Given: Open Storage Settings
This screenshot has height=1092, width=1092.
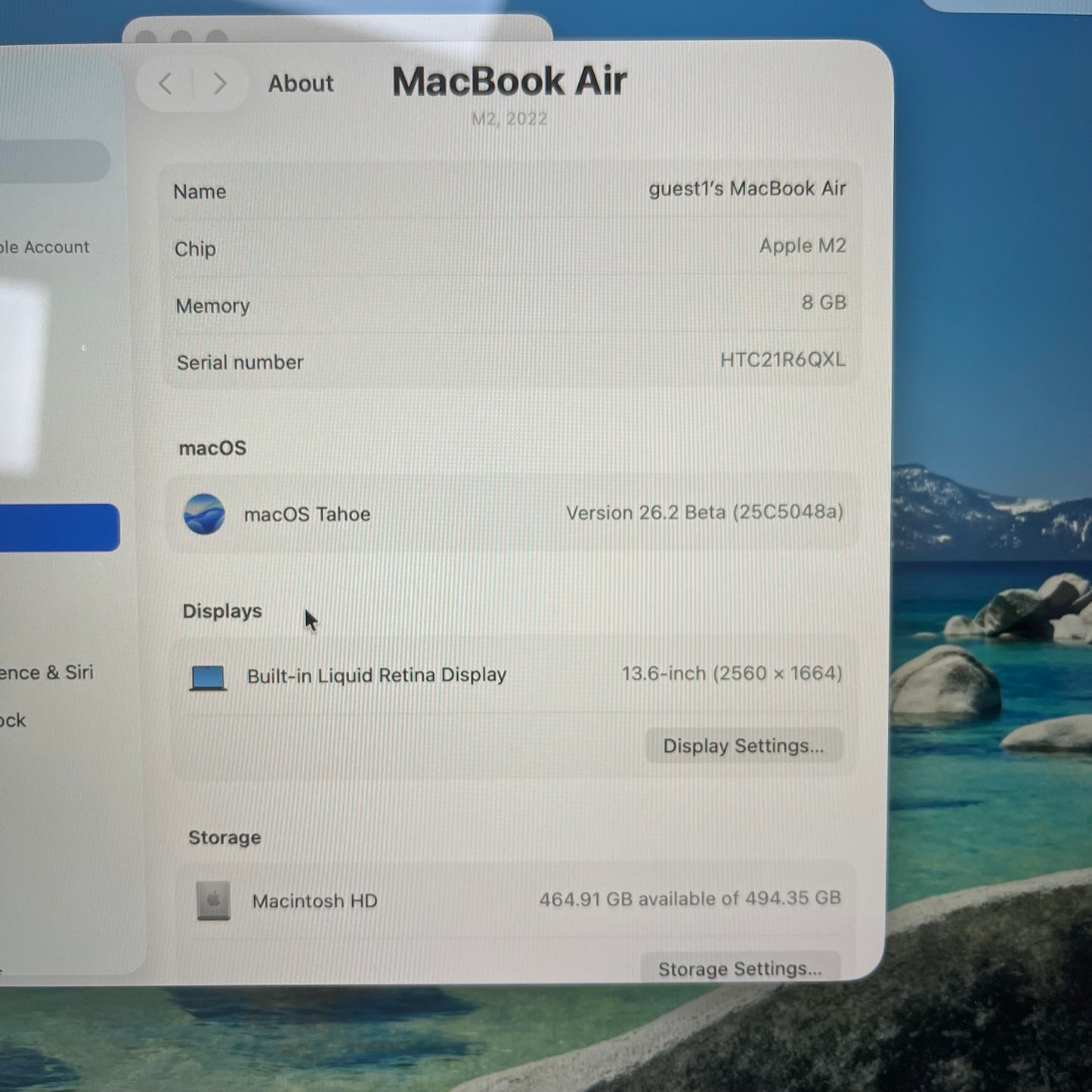Looking at the screenshot, I should [740, 968].
